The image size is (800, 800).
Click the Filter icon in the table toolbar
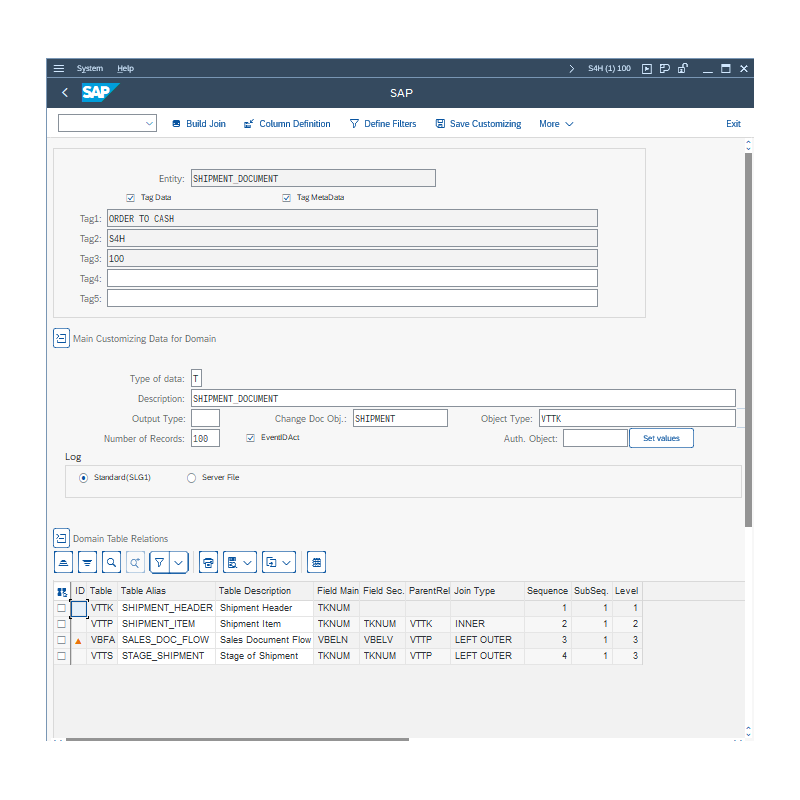click(158, 562)
